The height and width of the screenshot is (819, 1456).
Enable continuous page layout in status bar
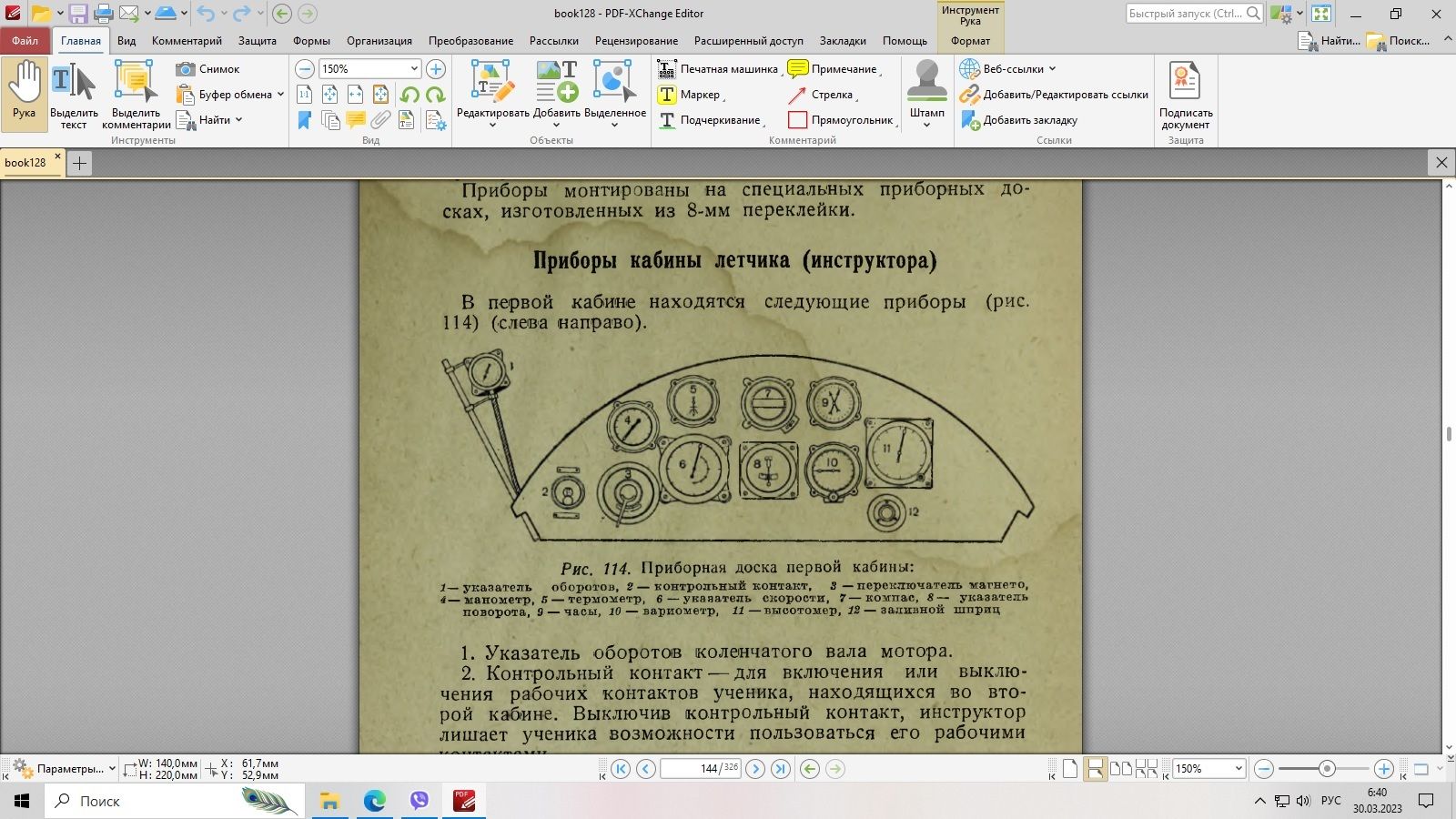coord(1095,769)
